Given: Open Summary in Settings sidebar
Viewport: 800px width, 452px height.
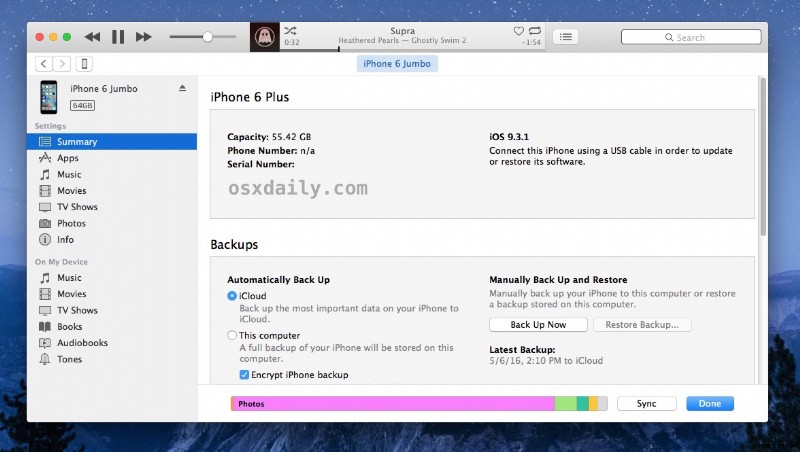Looking at the screenshot, I should (112, 141).
